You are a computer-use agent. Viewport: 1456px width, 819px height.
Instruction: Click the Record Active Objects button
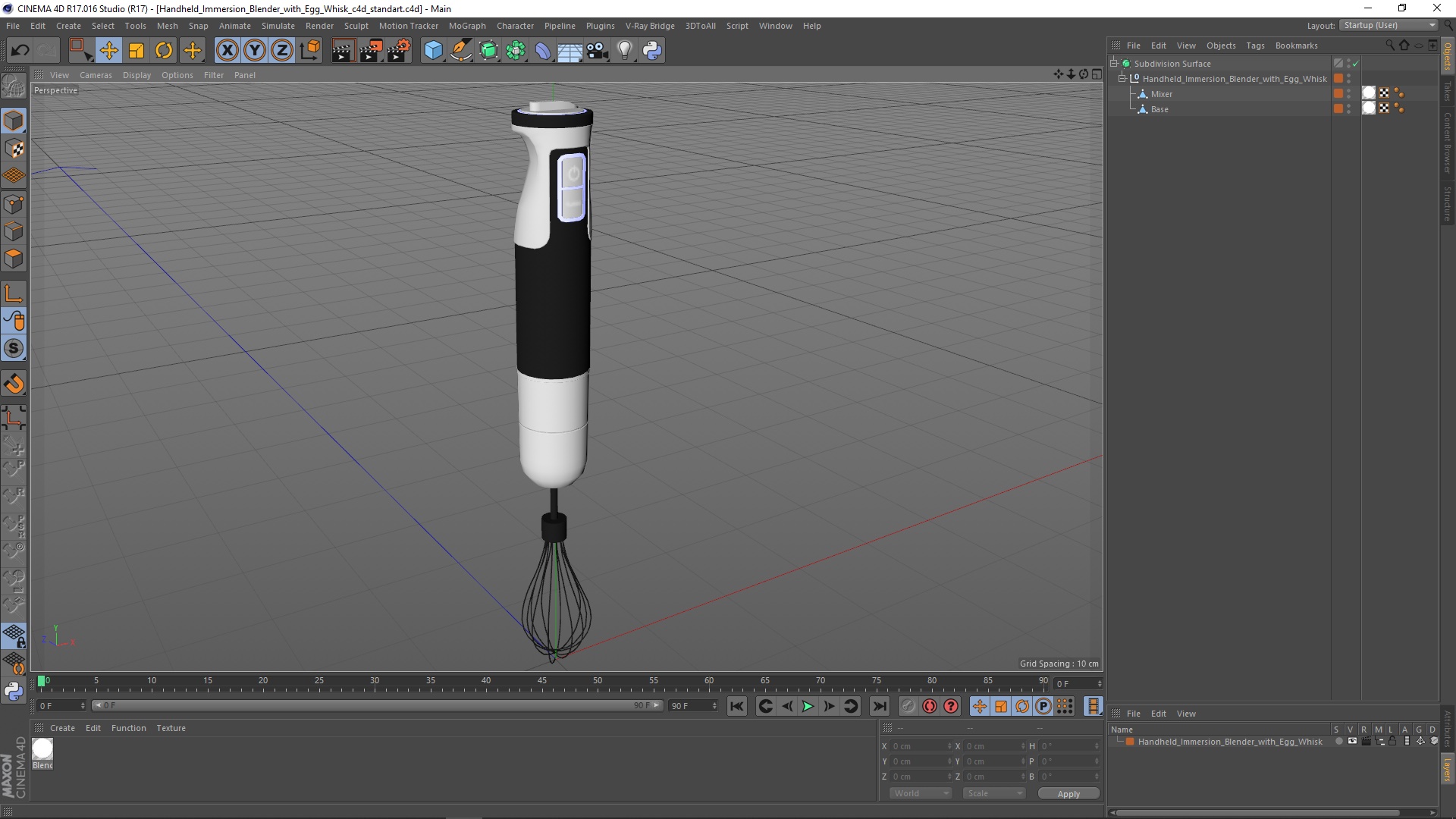908,706
